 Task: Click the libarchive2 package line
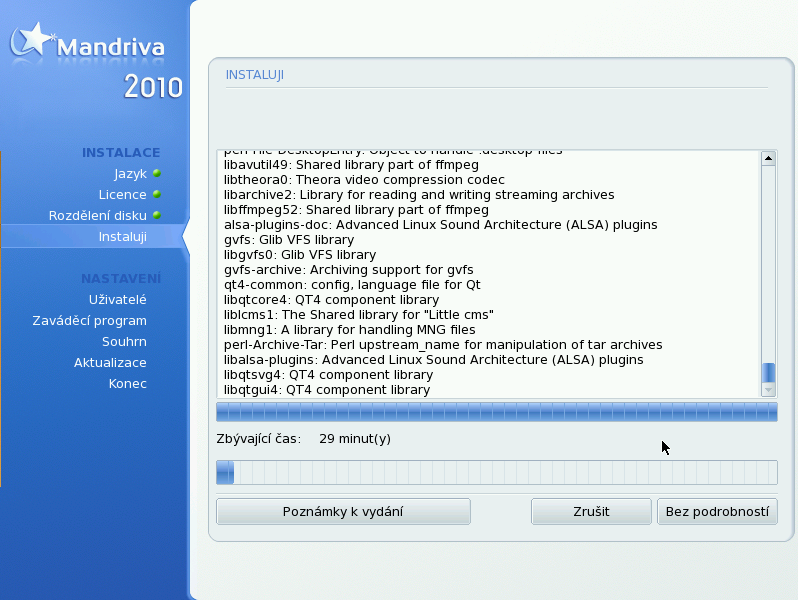point(419,194)
